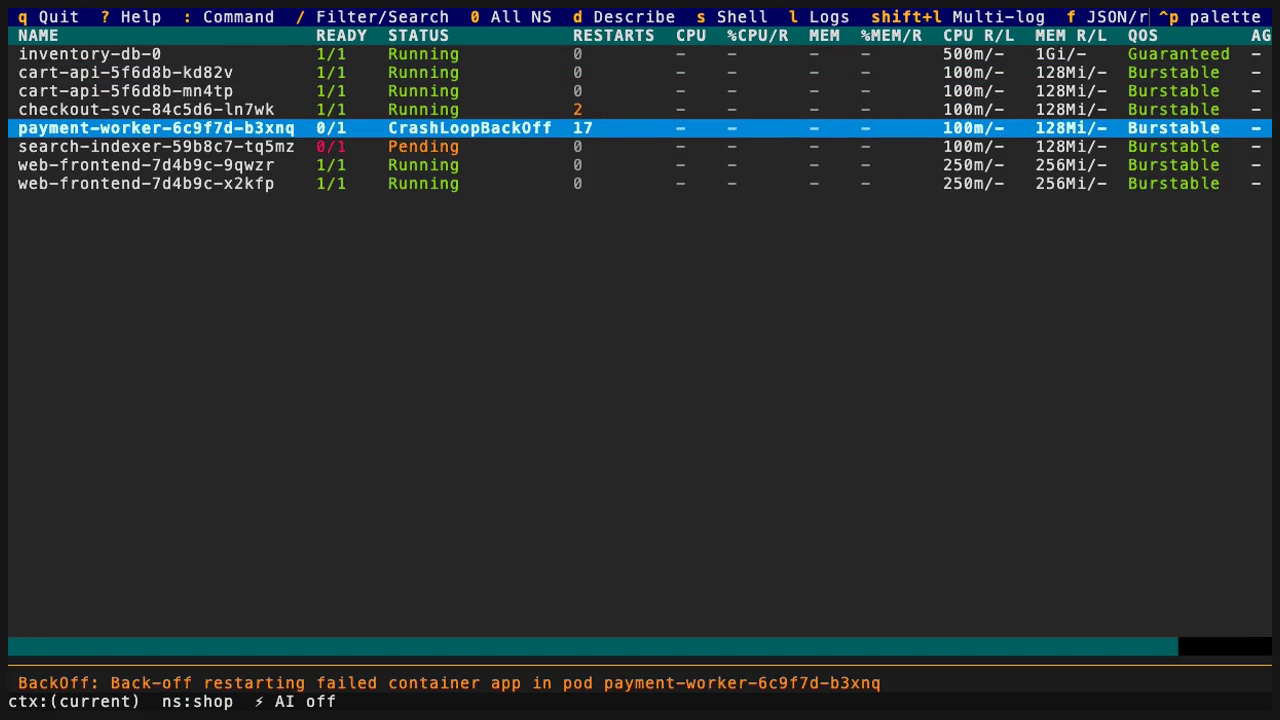The image size is (1280, 720).
Task: Click restart count 2 of checkout-svc
Action: (x=578, y=109)
